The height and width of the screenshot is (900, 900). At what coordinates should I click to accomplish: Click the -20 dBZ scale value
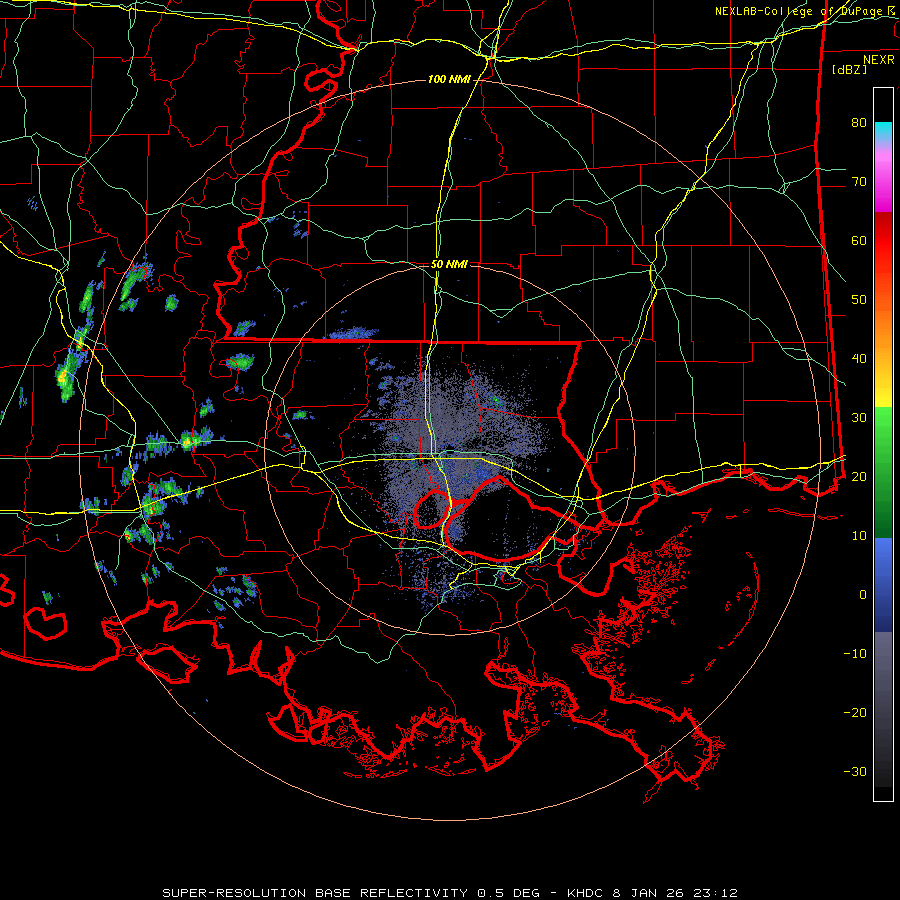point(855,713)
